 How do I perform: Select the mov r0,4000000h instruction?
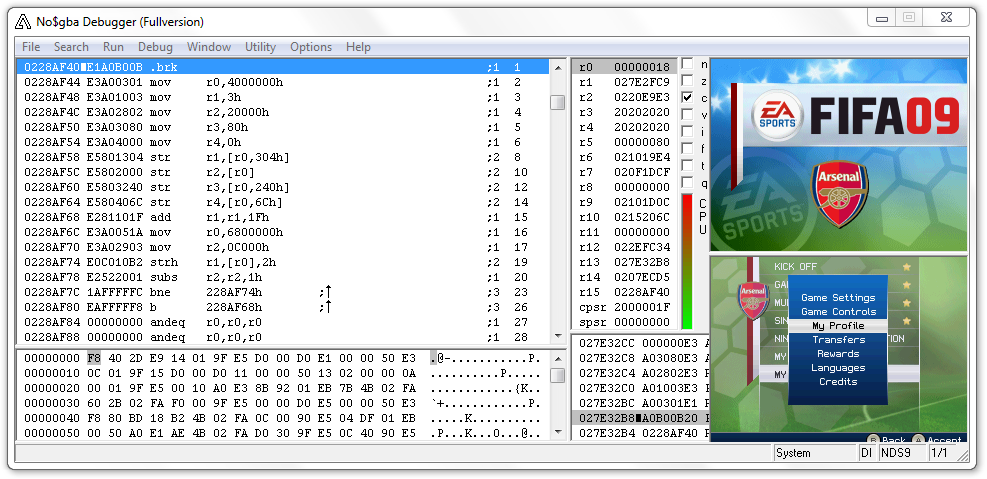tap(283, 82)
